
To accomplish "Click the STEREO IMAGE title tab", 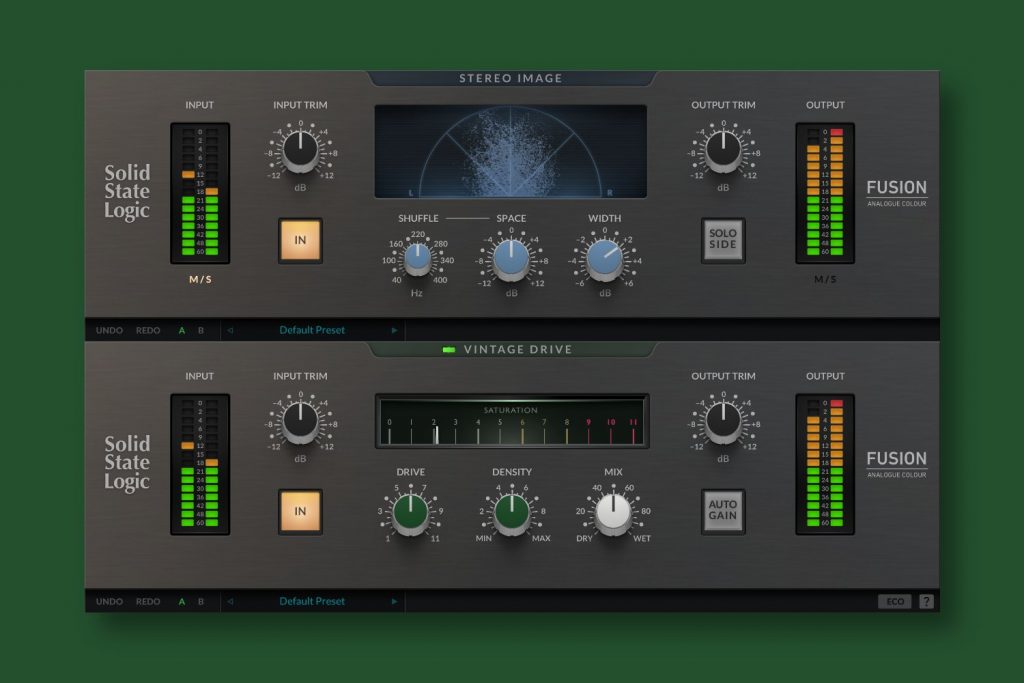I will tap(511, 78).
